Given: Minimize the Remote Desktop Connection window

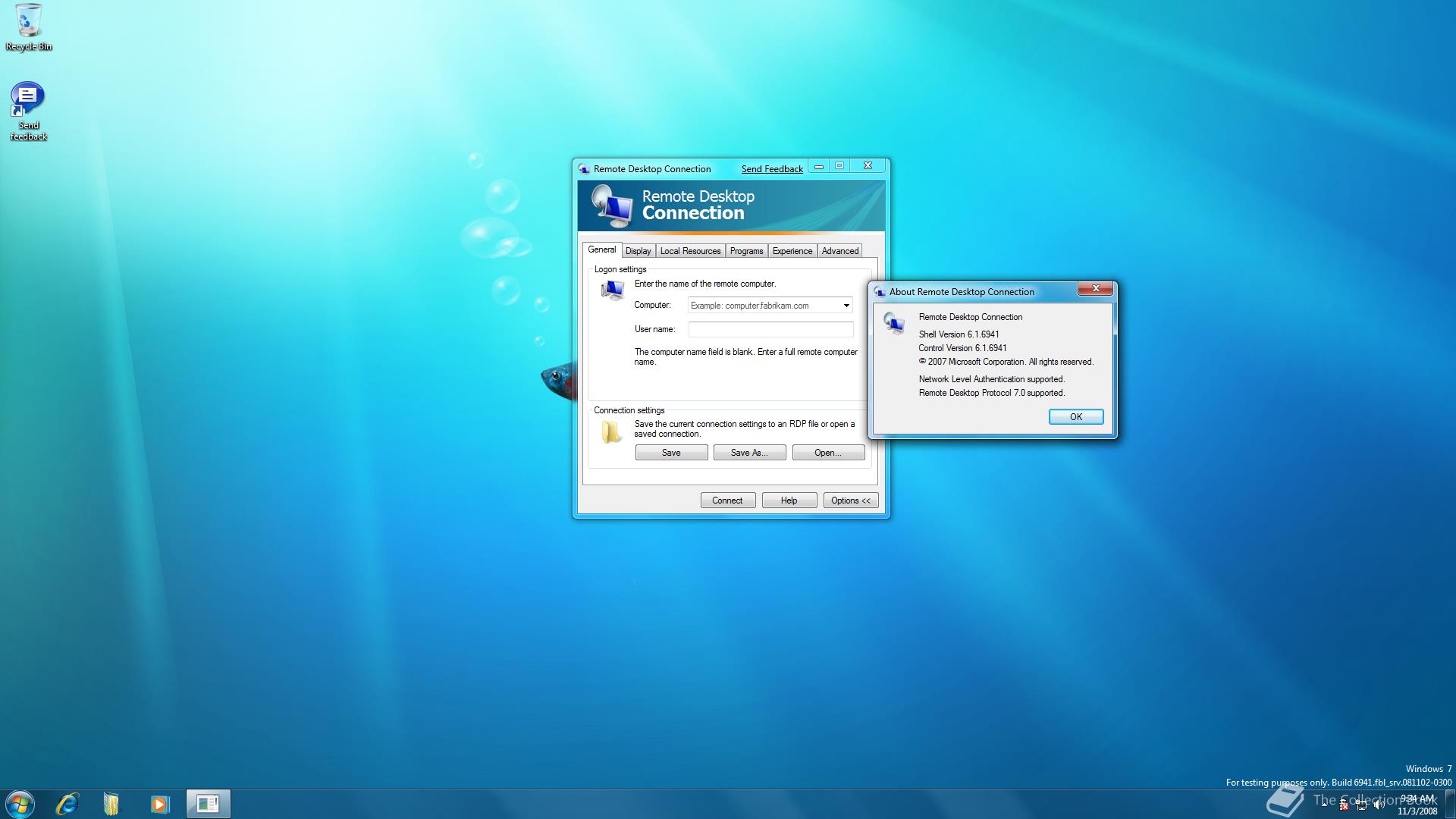Looking at the screenshot, I should (819, 166).
